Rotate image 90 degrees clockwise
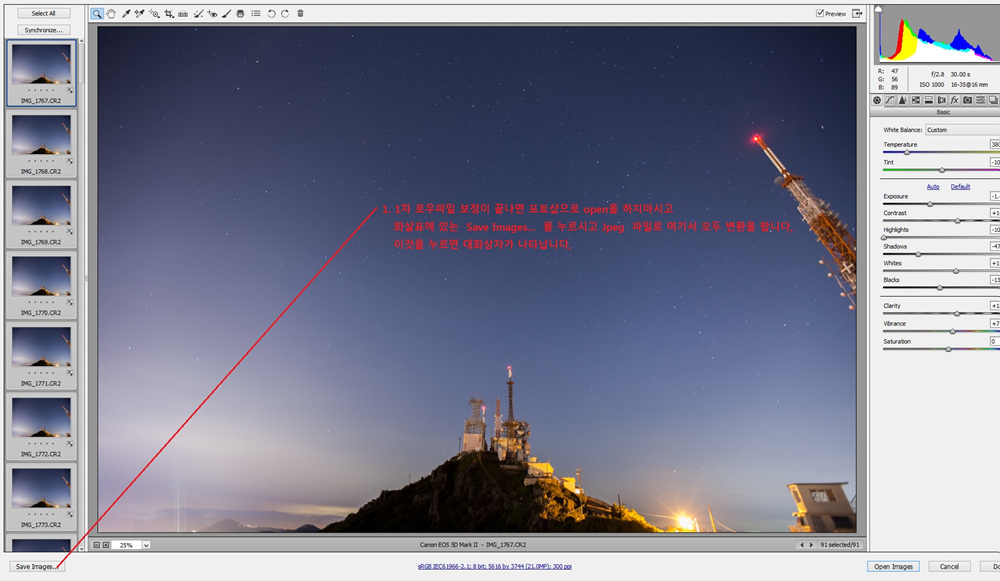This screenshot has width=1000, height=581. pos(285,14)
